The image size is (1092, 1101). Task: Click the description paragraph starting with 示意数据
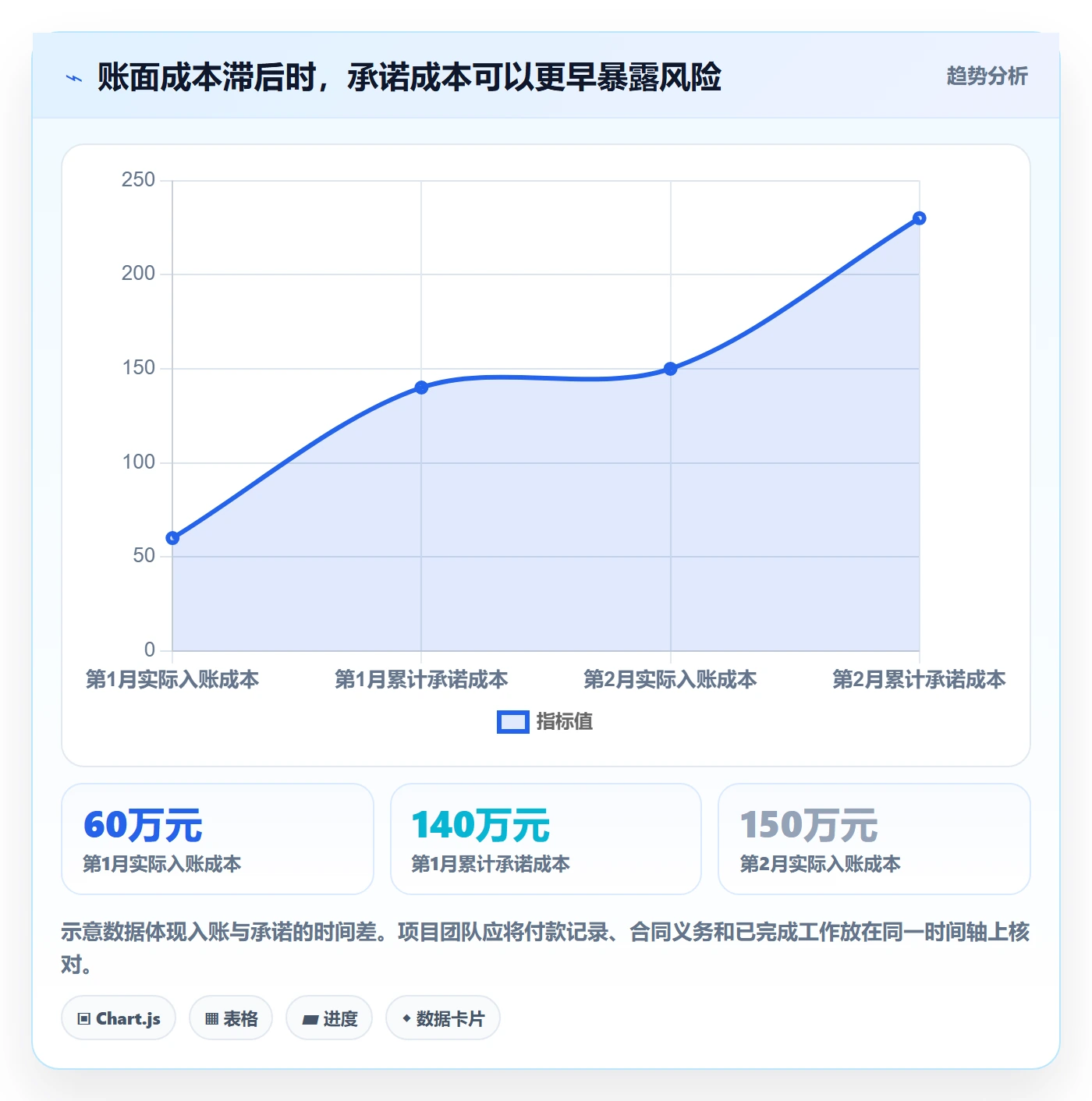[x=545, y=948]
